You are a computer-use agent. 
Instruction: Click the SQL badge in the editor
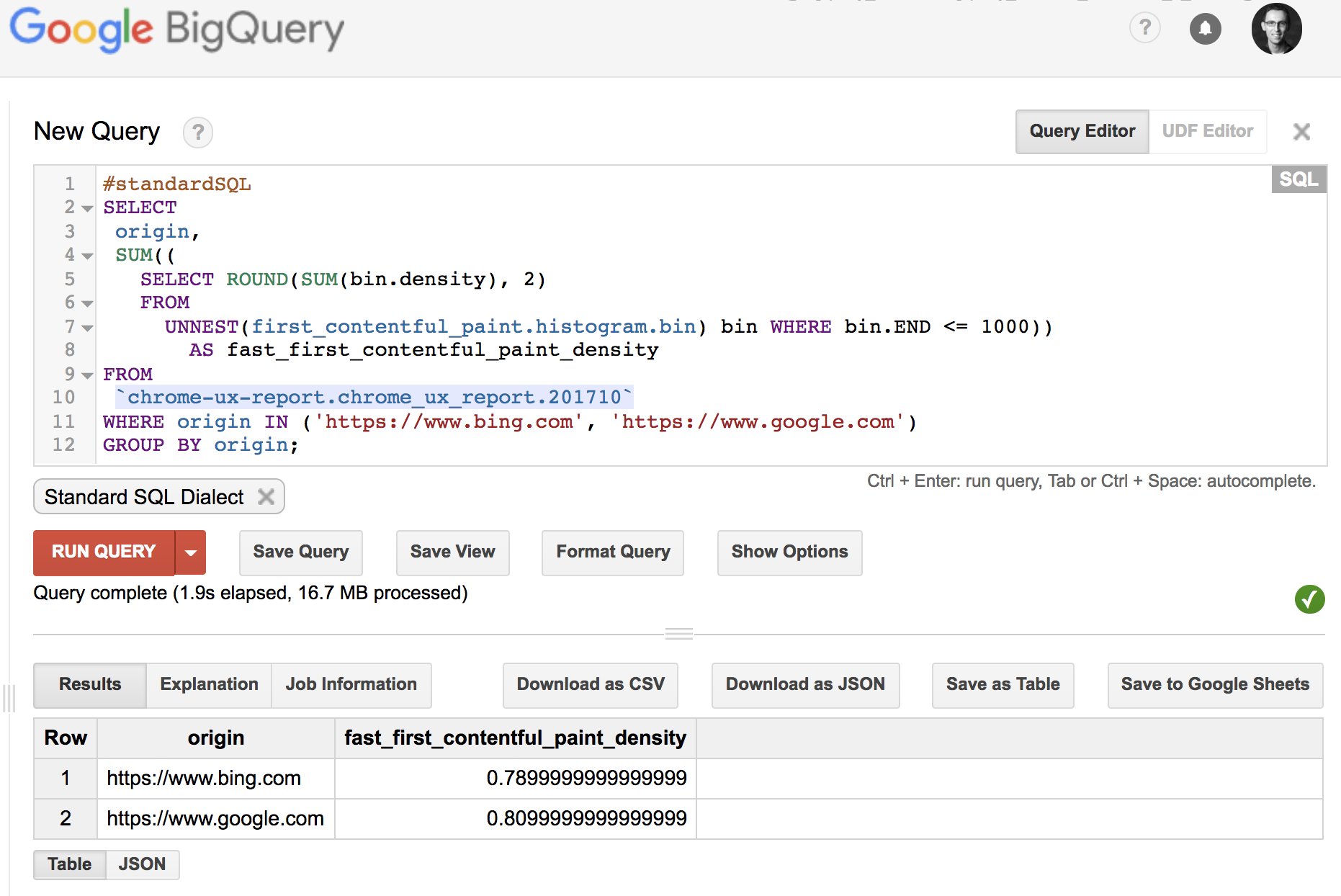click(x=1299, y=179)
